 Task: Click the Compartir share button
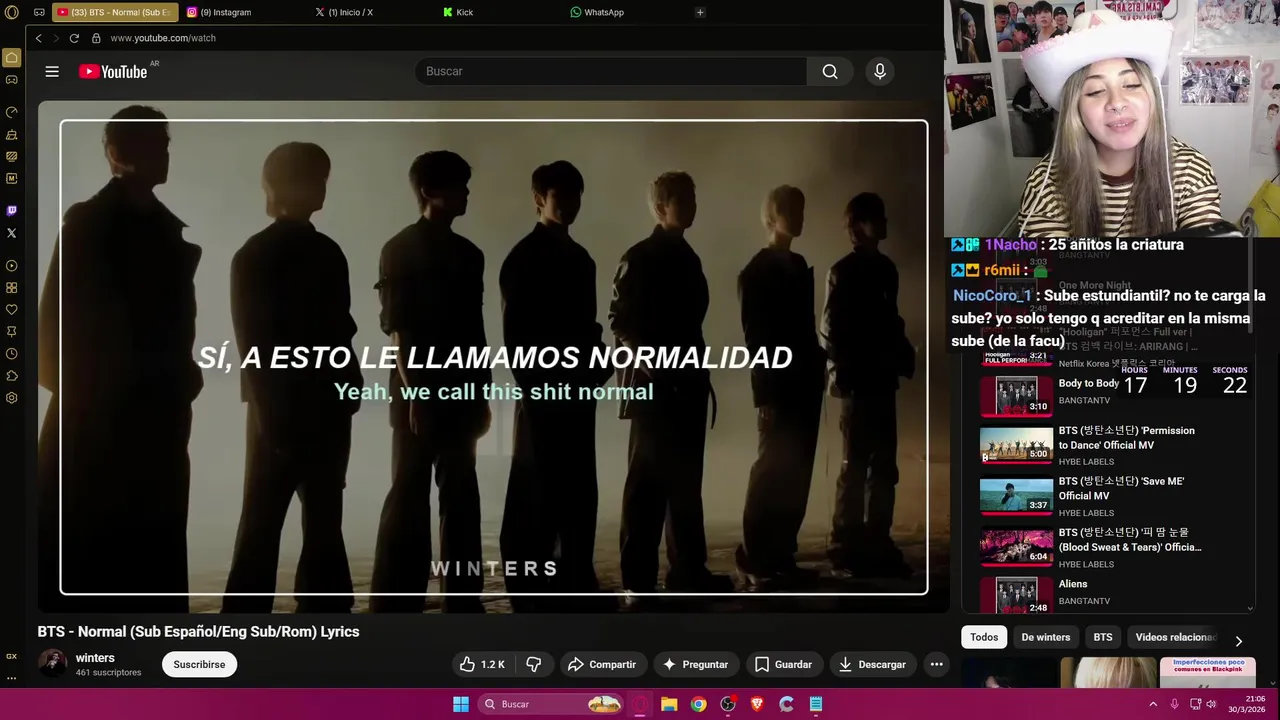point(602,664)
